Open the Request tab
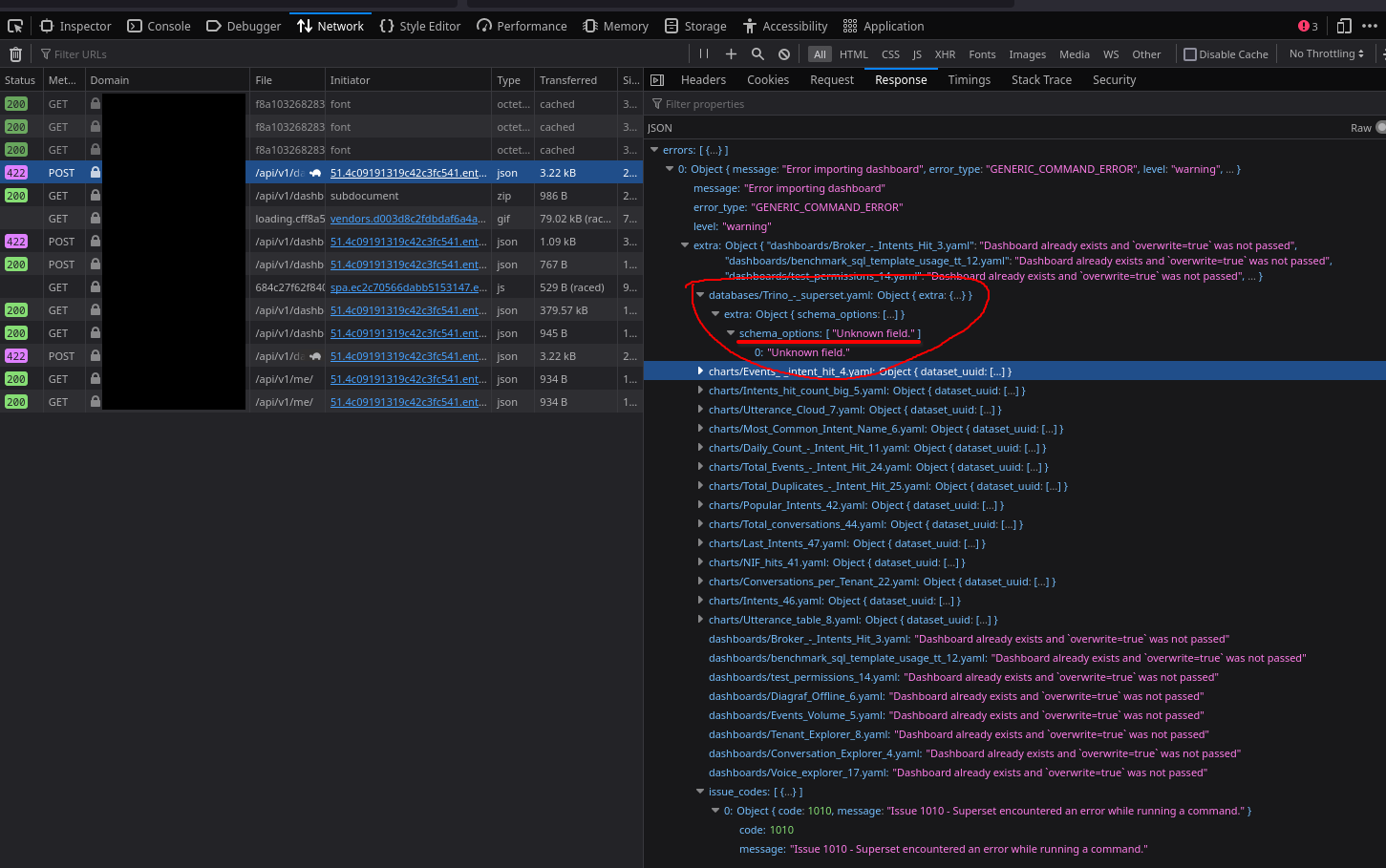 (x=832, y=80)
